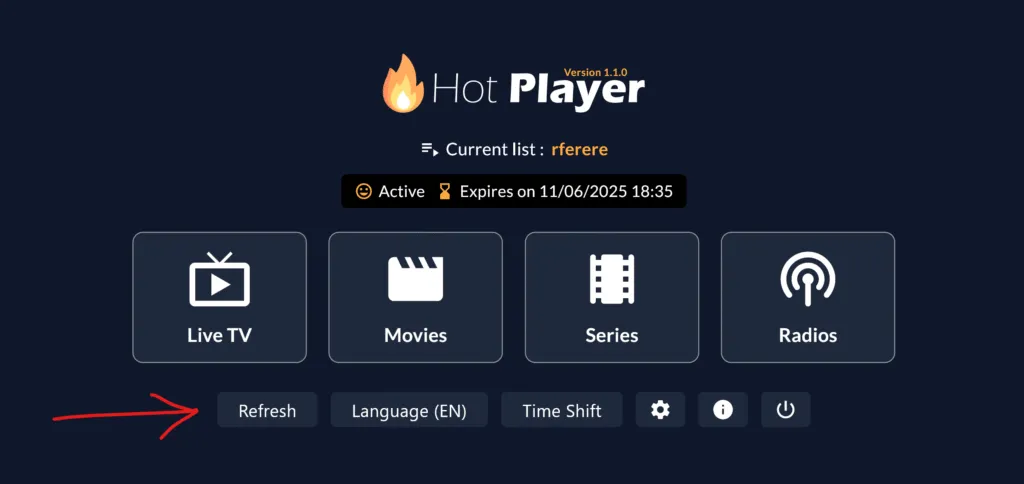Change language via Language (EN) button
The image size is (1024, 484).
point(409,410)
